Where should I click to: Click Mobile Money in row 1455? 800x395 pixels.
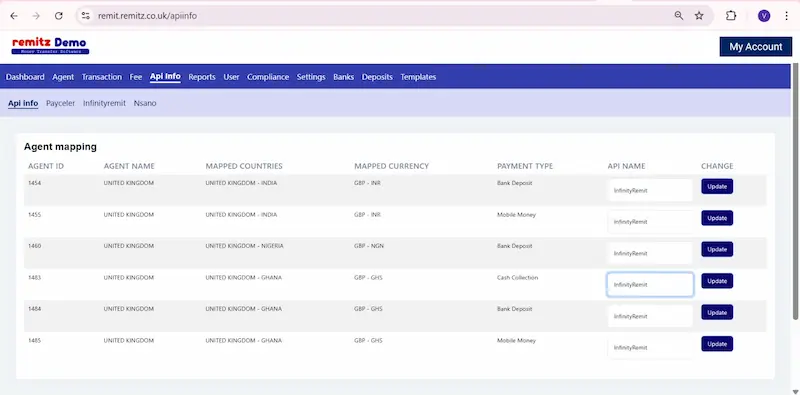[516, 215]
